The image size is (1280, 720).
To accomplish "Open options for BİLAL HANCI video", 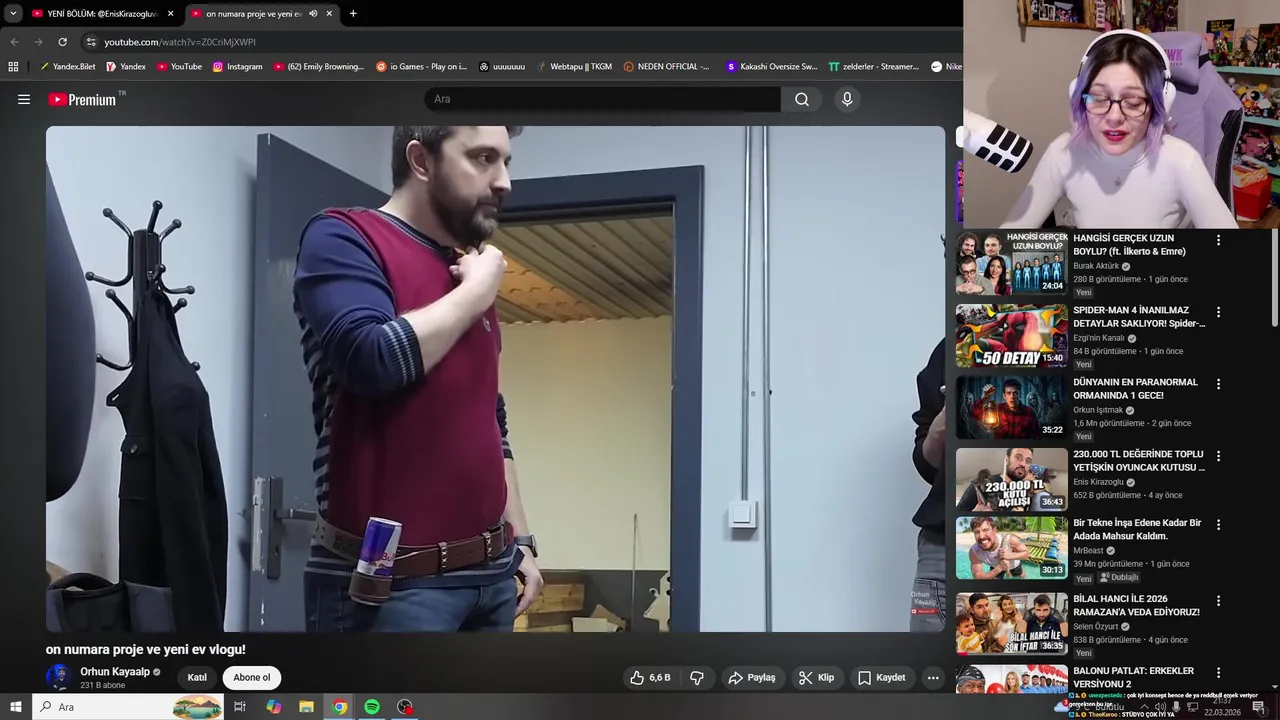I will [x=1218, y=600].
